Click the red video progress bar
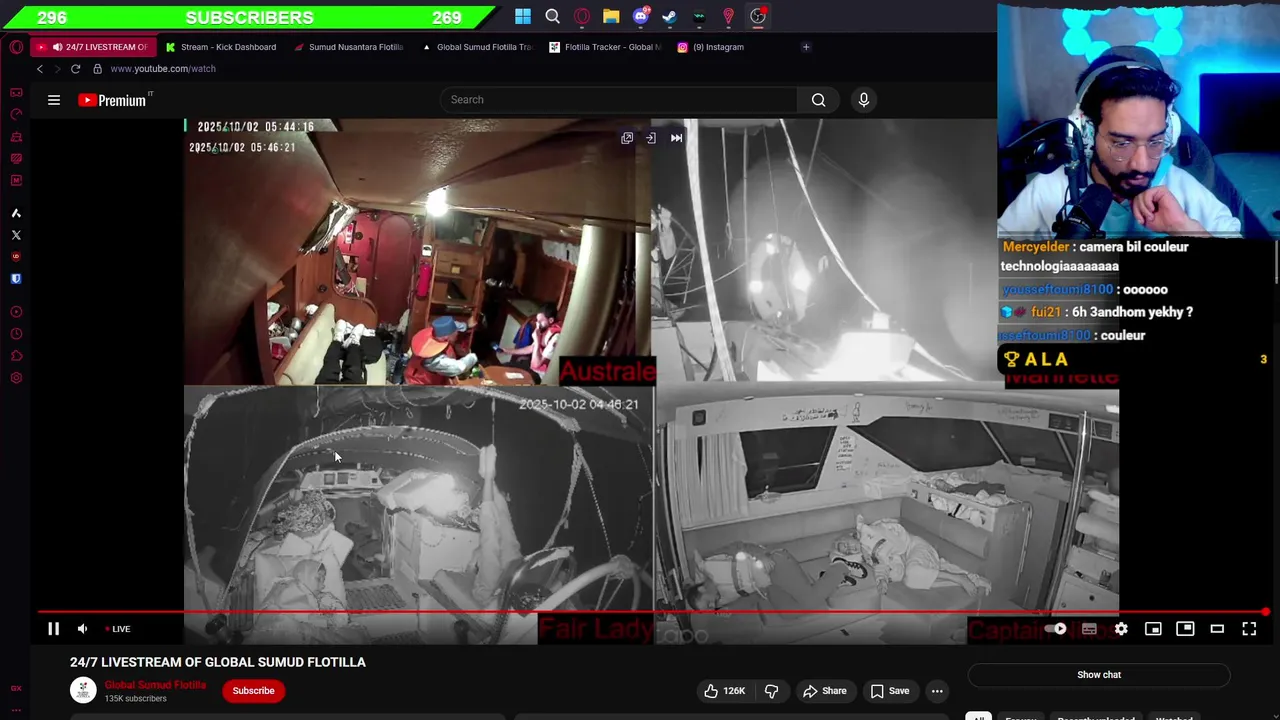The width and height of the screenshot is (1280, 720). (x=652, y=612)
